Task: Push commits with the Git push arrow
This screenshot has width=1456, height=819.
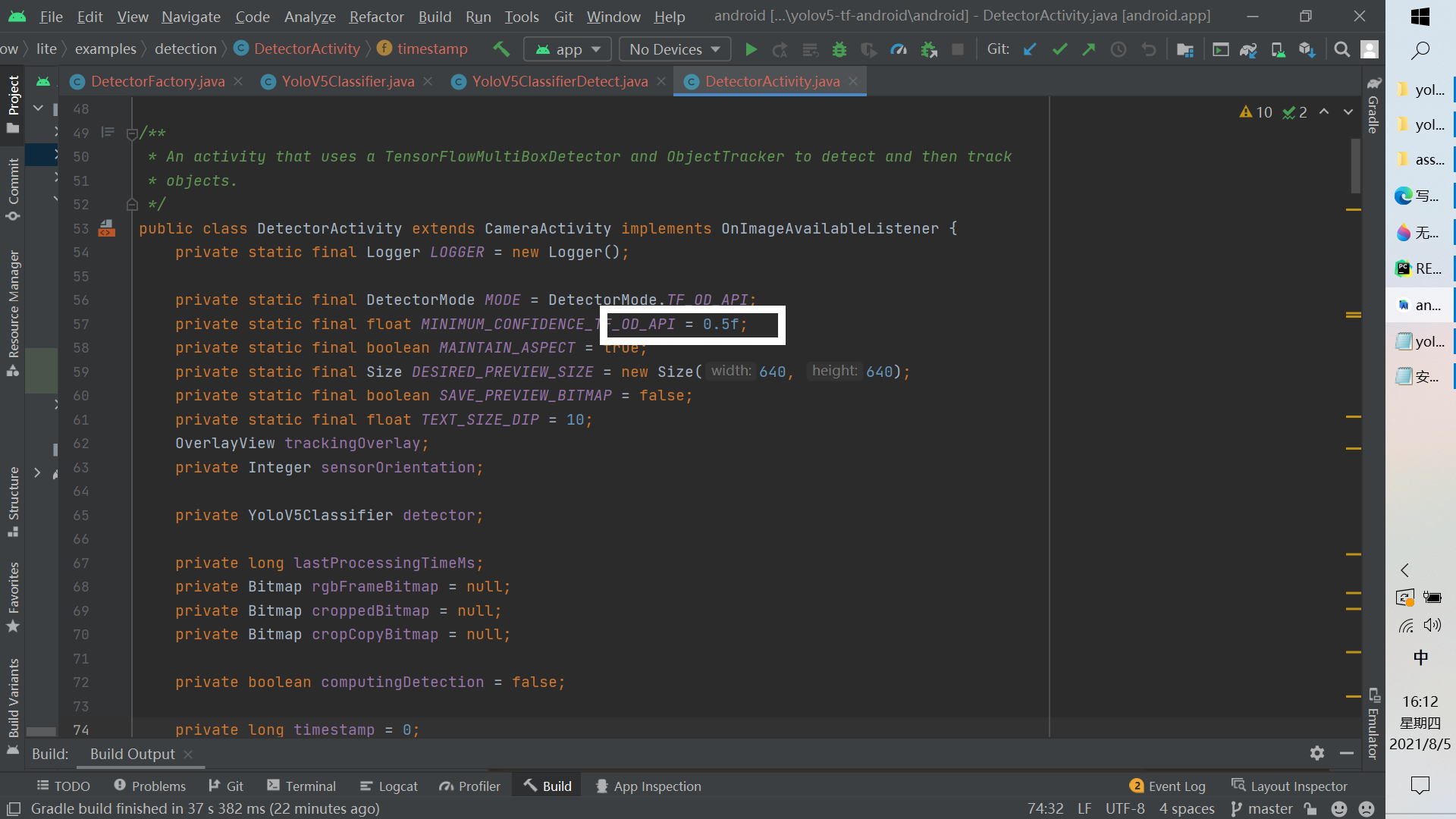Action: pyautogui.click(x=1089, y=49)
